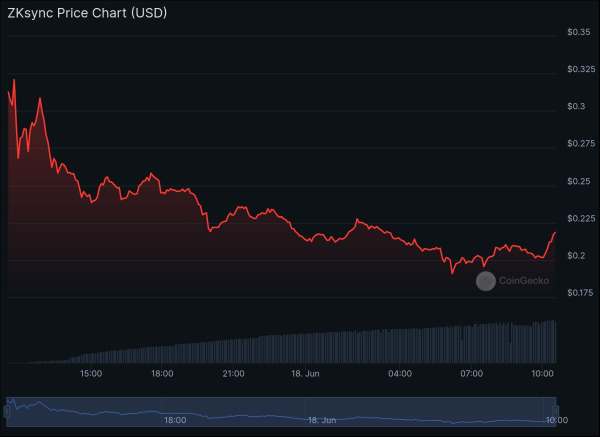Click the 21:00 time axis label
This screenshot has height=437, width=600.
click(x=233, y=373)
